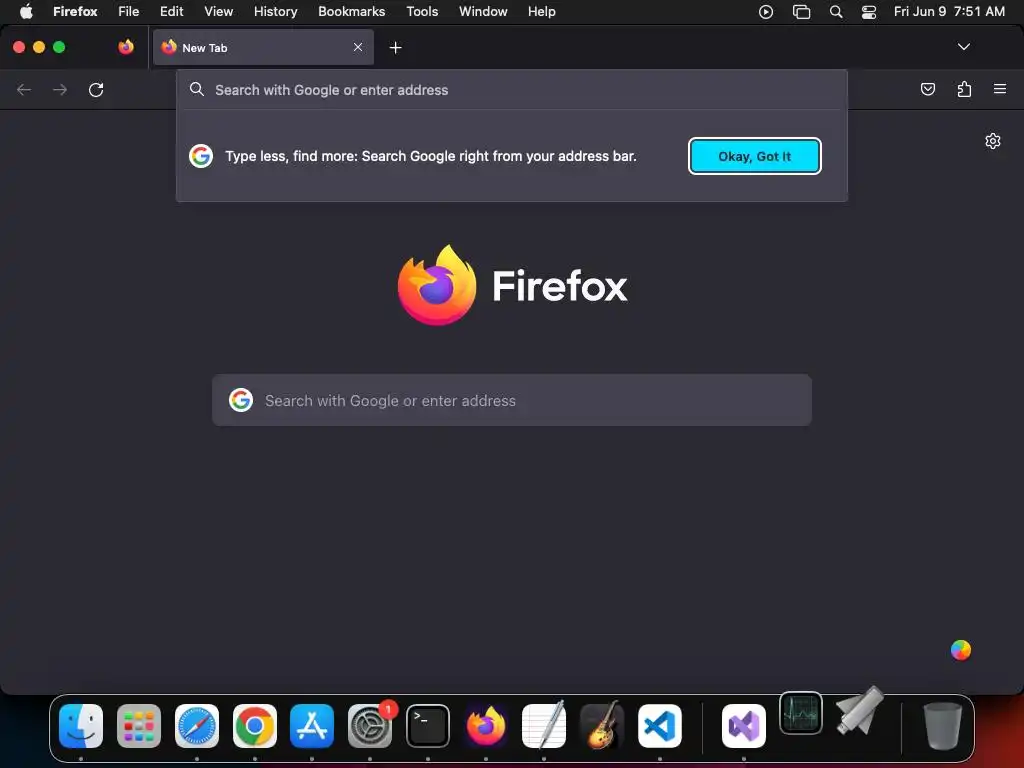Click the play circle icon in menu bar
Viewport: 1024px width, 768px height.
[766, 12]
